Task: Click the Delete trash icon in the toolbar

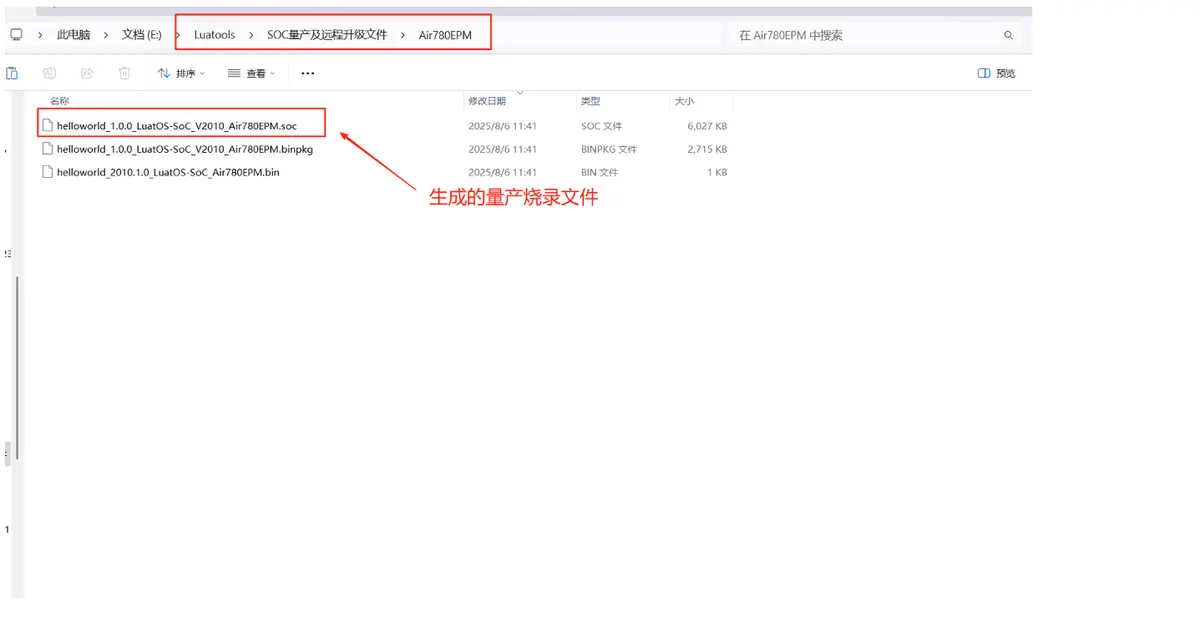Action: pyautogui.click(x=125, y=73)
